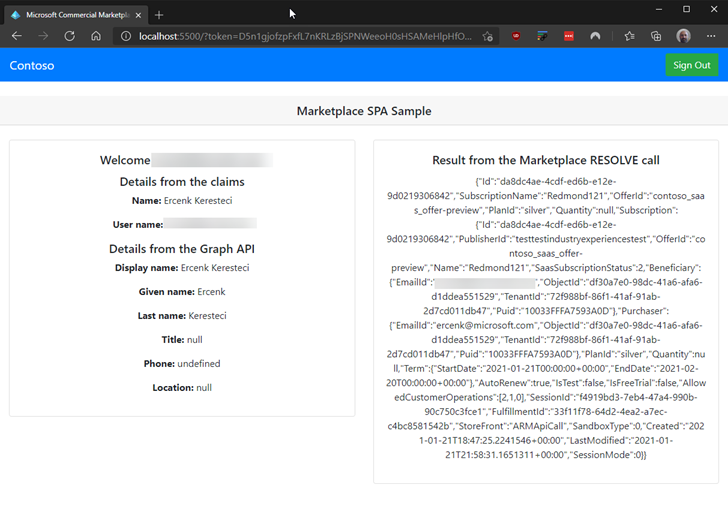Viewport: 728px width, 509px height.
Task: Click the localhost address bar
Action: point(306,36)
